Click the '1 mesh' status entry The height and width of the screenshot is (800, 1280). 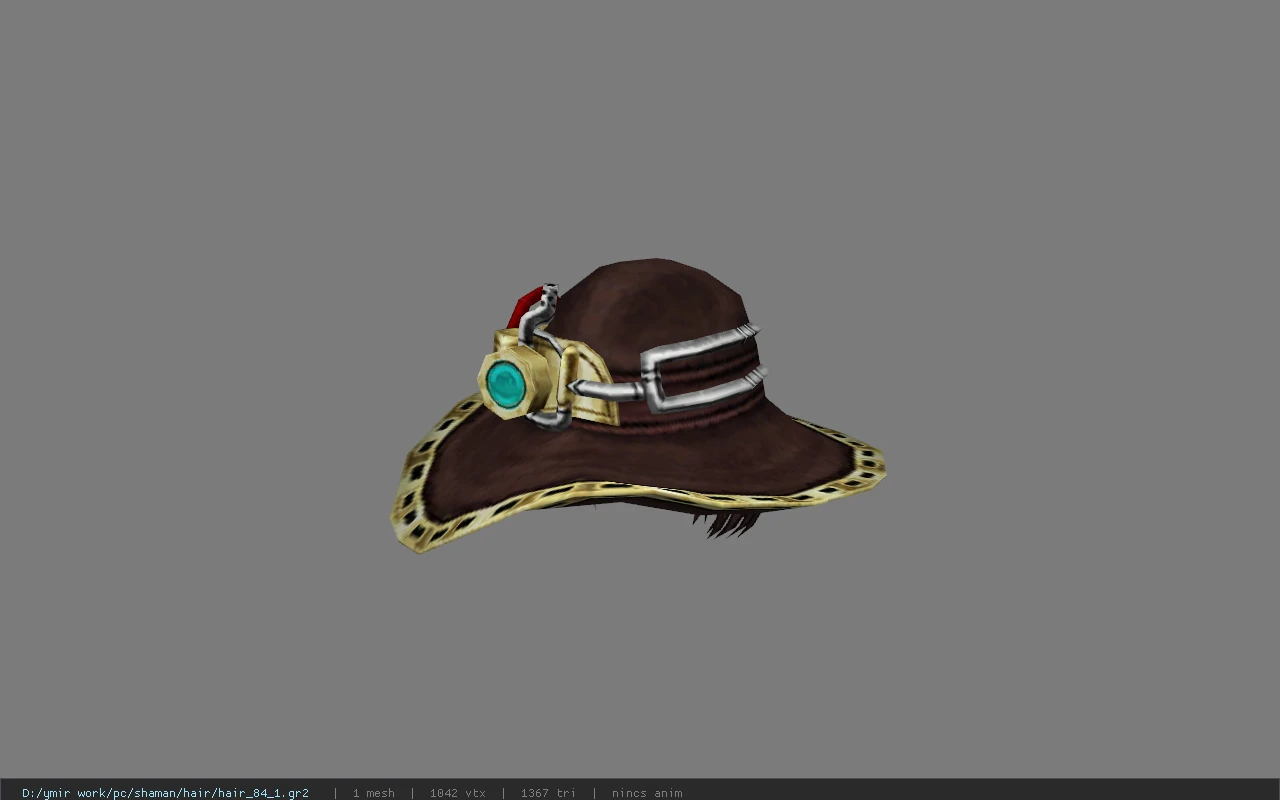coord(373,793)
